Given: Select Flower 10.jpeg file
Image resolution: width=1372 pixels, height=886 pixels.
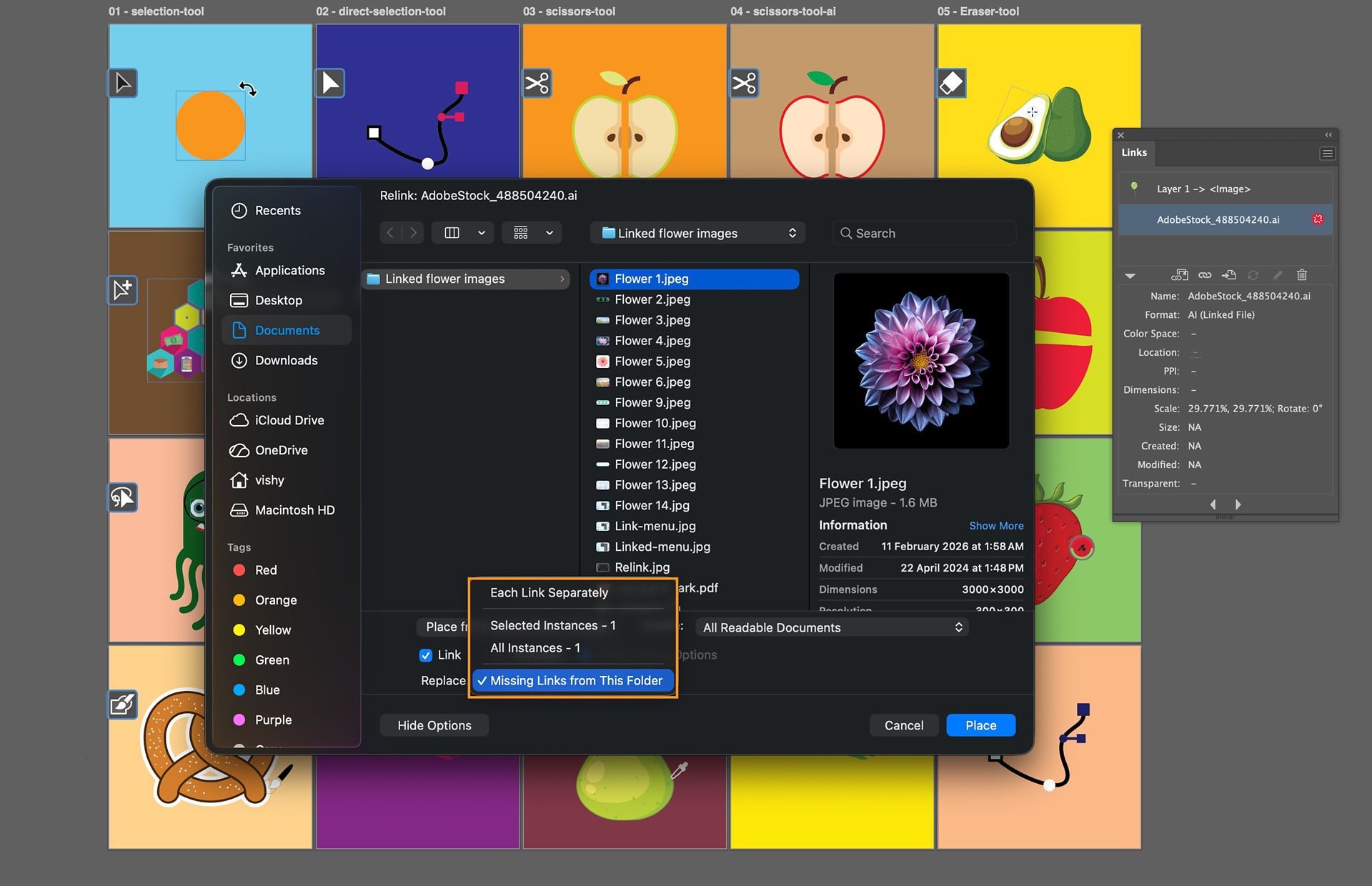Looking at the screenshot, I should pos(695,423).
